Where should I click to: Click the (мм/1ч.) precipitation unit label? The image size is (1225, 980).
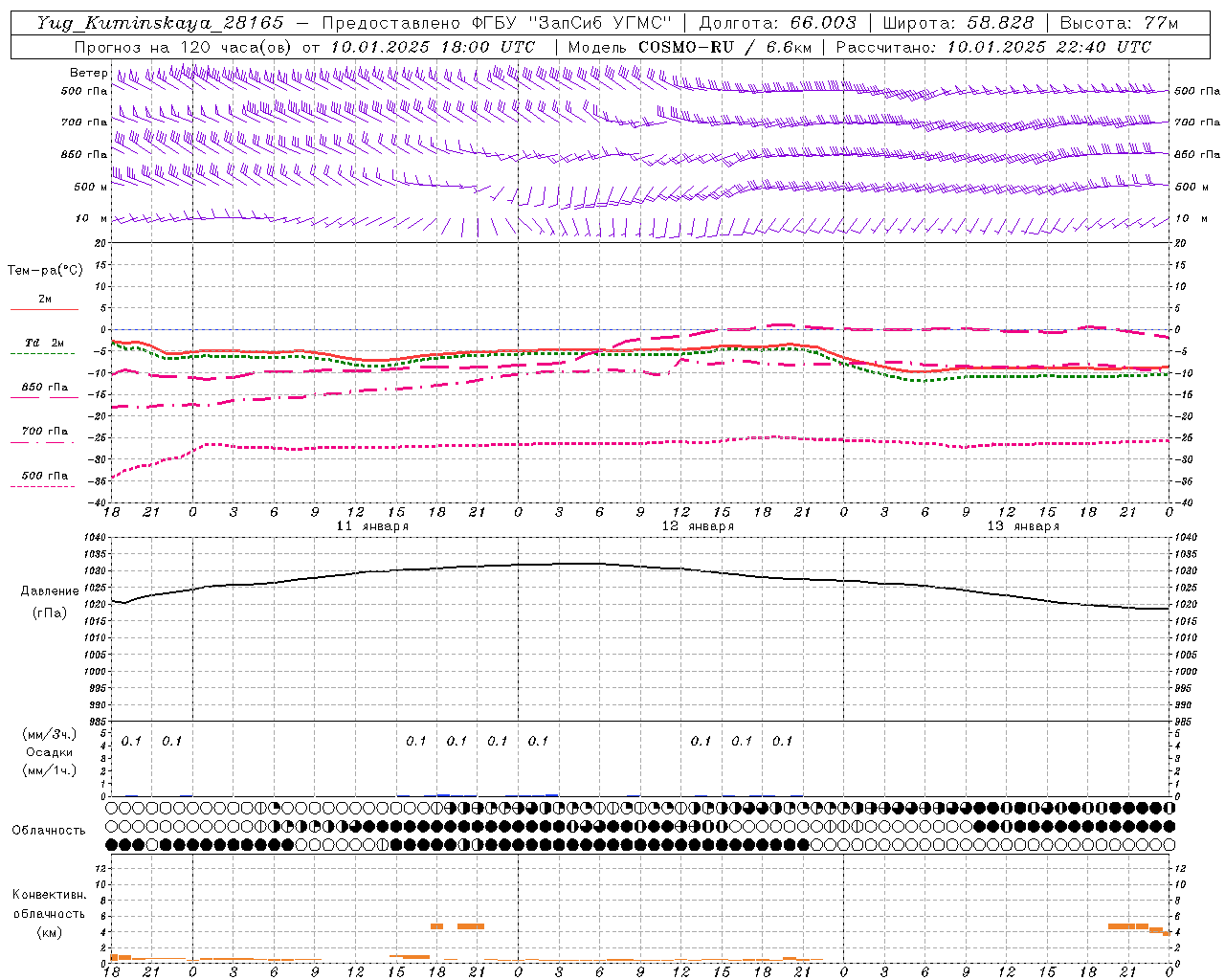click(x=50, y=770)
